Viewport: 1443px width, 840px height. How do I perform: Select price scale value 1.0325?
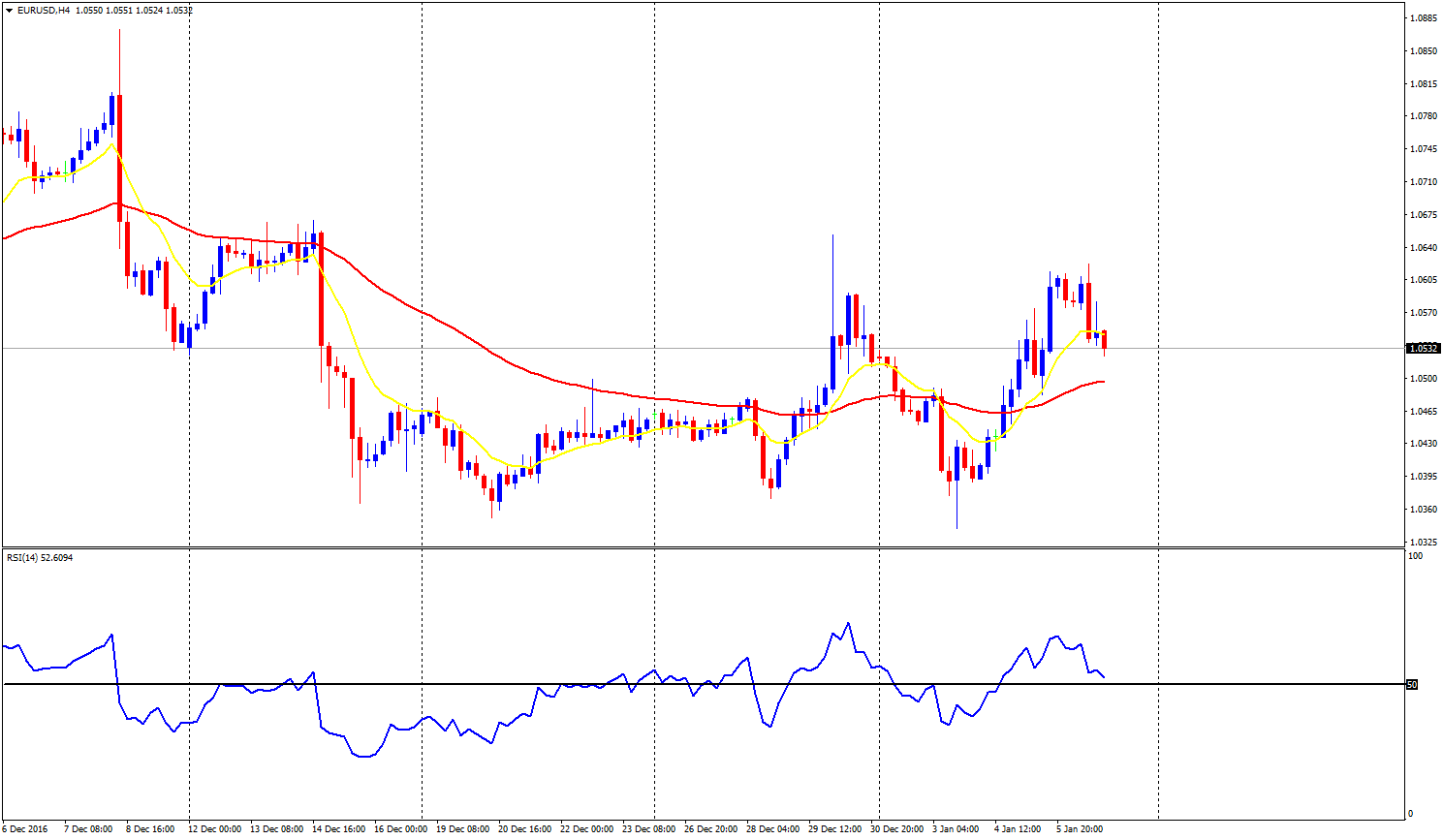tap(1424, 543)
